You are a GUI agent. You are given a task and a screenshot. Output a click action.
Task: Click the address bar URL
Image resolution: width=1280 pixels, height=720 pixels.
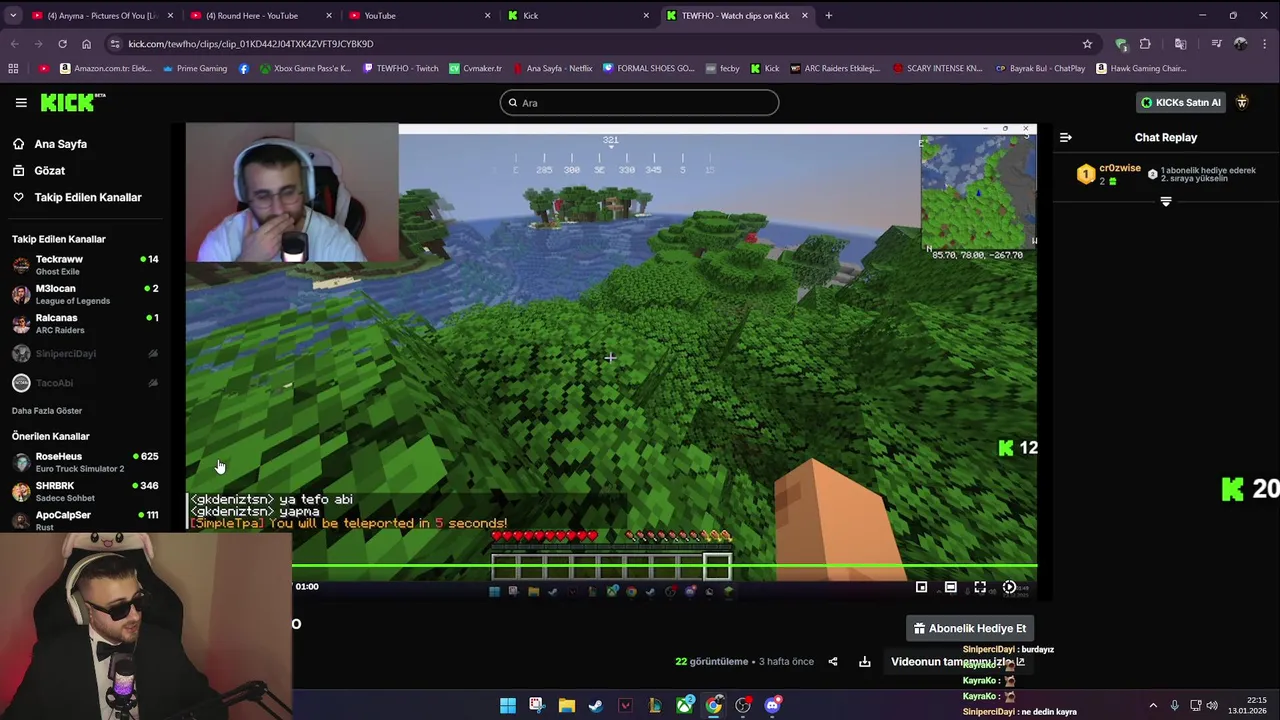[251, 44]
